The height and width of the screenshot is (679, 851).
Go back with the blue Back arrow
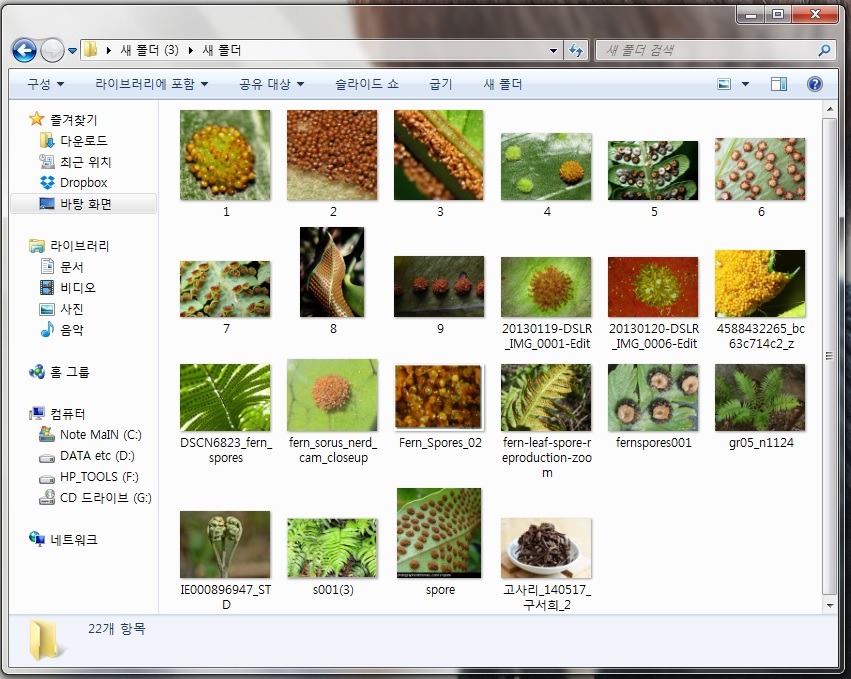(x=24, y=50)
